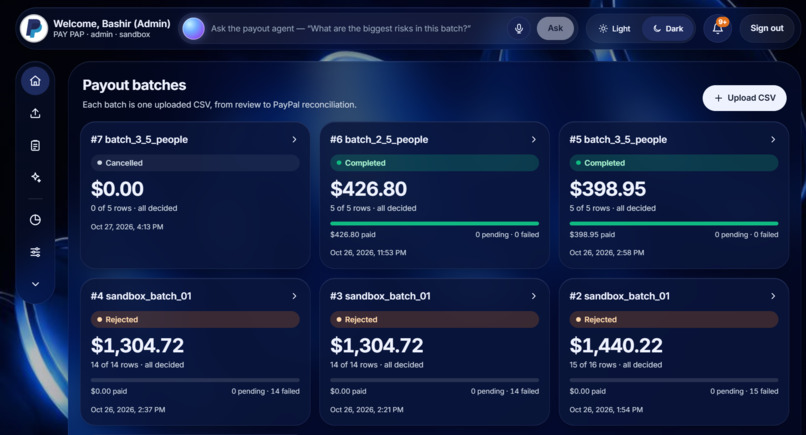Click the green progress bar on batch #6
806x435 pixels.
434,224
